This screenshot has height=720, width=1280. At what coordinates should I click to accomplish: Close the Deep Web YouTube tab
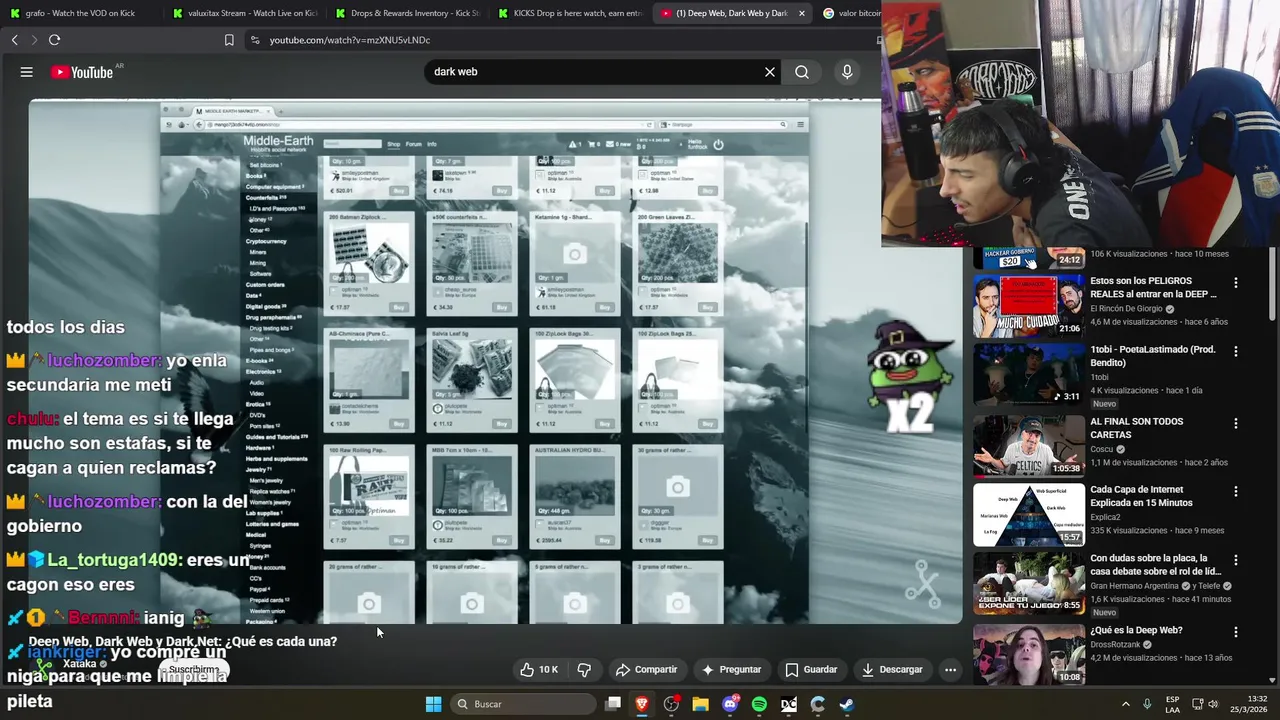click(x=801, y=13)
